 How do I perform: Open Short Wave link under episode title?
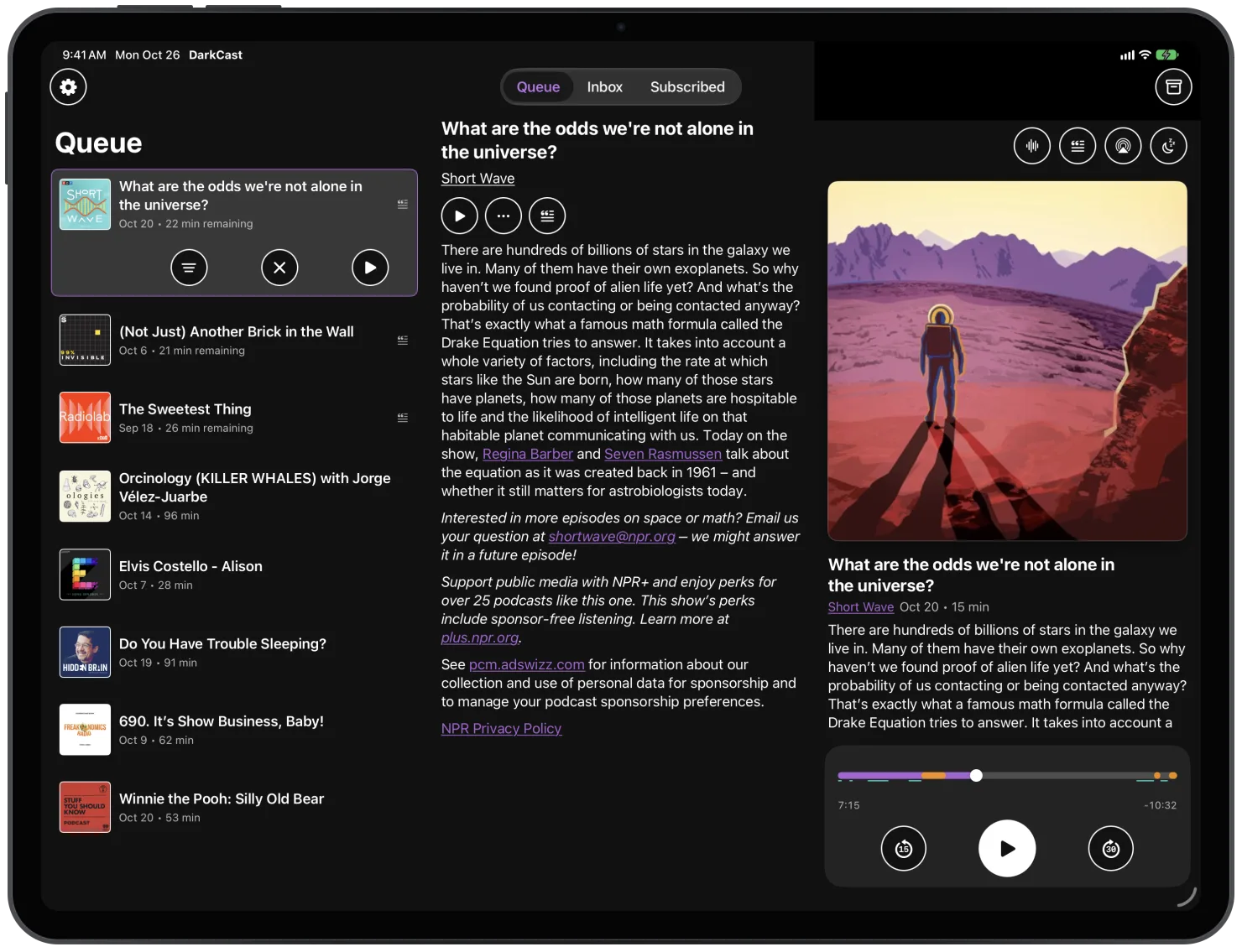tap(477, 179)
